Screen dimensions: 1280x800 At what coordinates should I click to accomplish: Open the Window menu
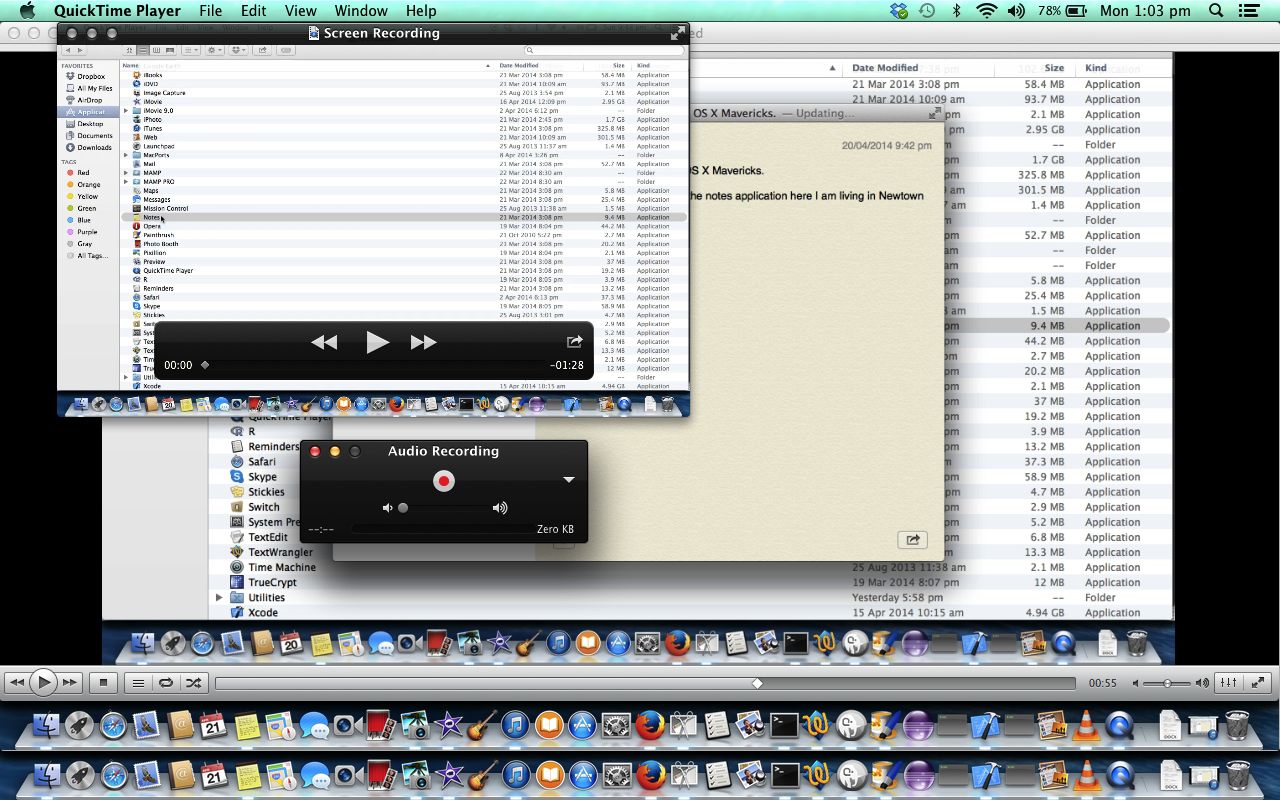click(360, 11)
